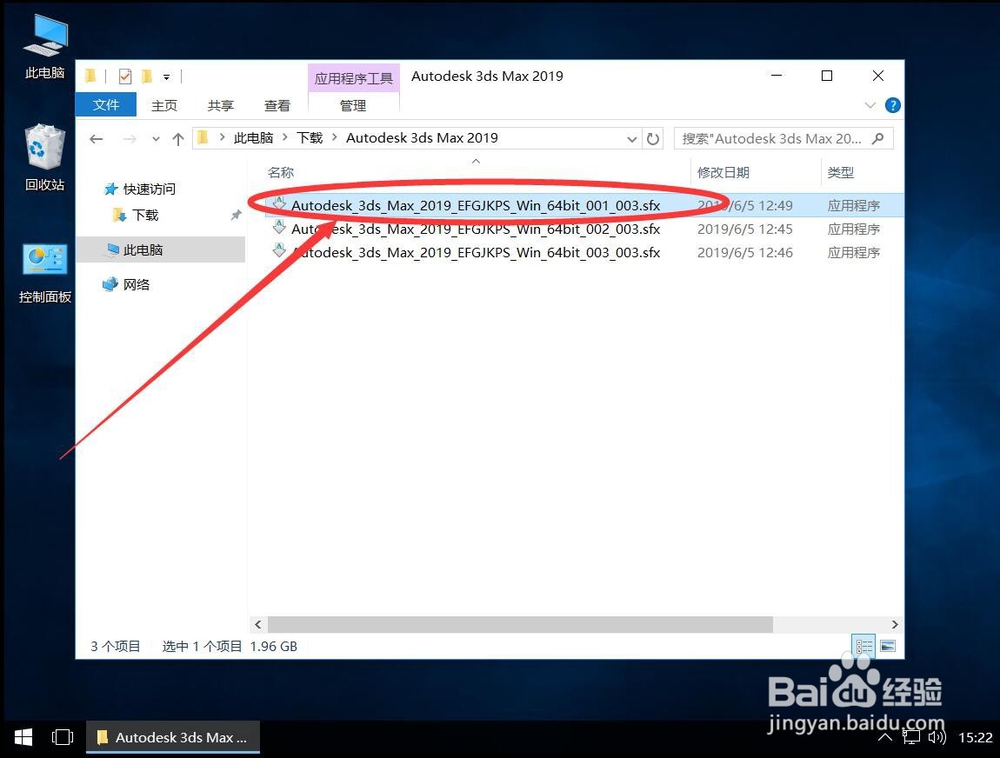Open recent locations dropdown arrow
Screen dimensions: 1000x758
tap(156, 139)
